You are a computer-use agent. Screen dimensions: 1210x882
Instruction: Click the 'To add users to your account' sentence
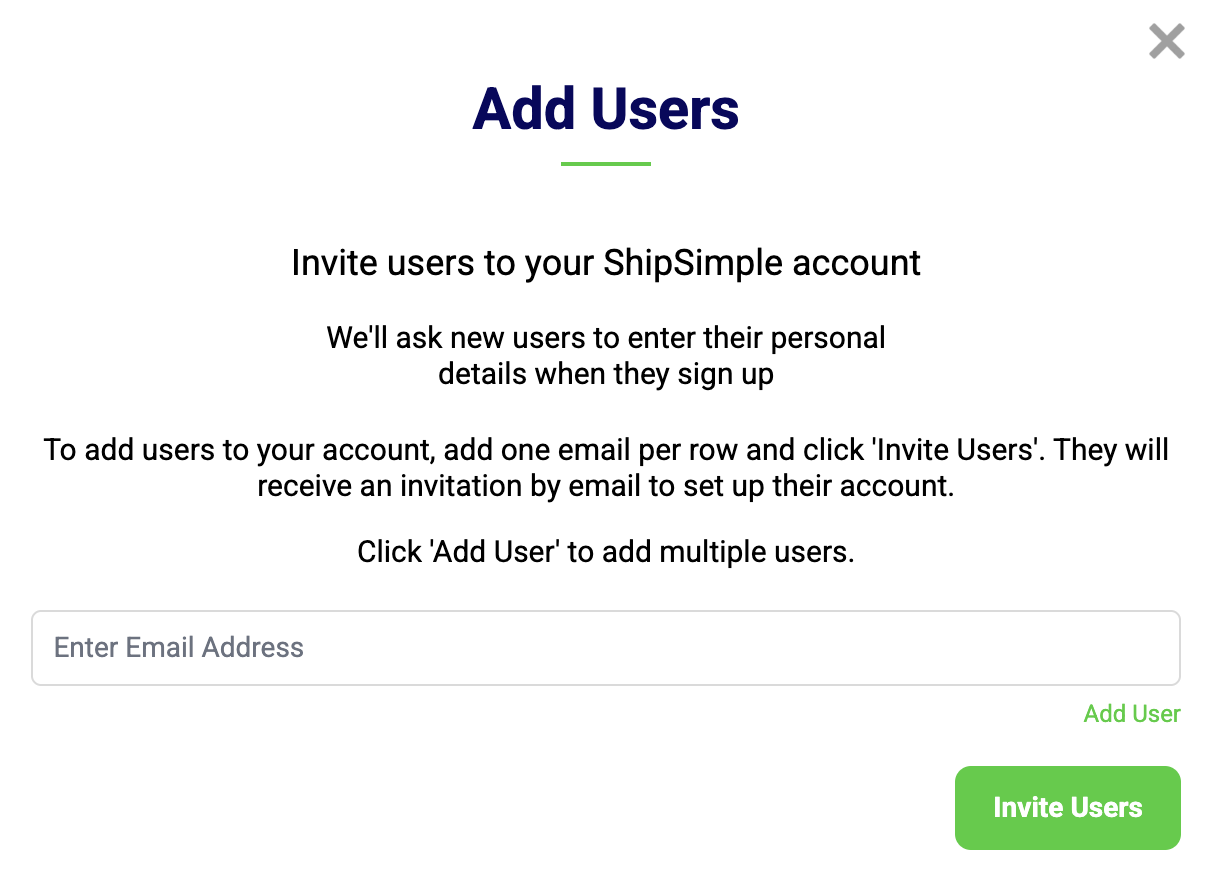(237, 450)
